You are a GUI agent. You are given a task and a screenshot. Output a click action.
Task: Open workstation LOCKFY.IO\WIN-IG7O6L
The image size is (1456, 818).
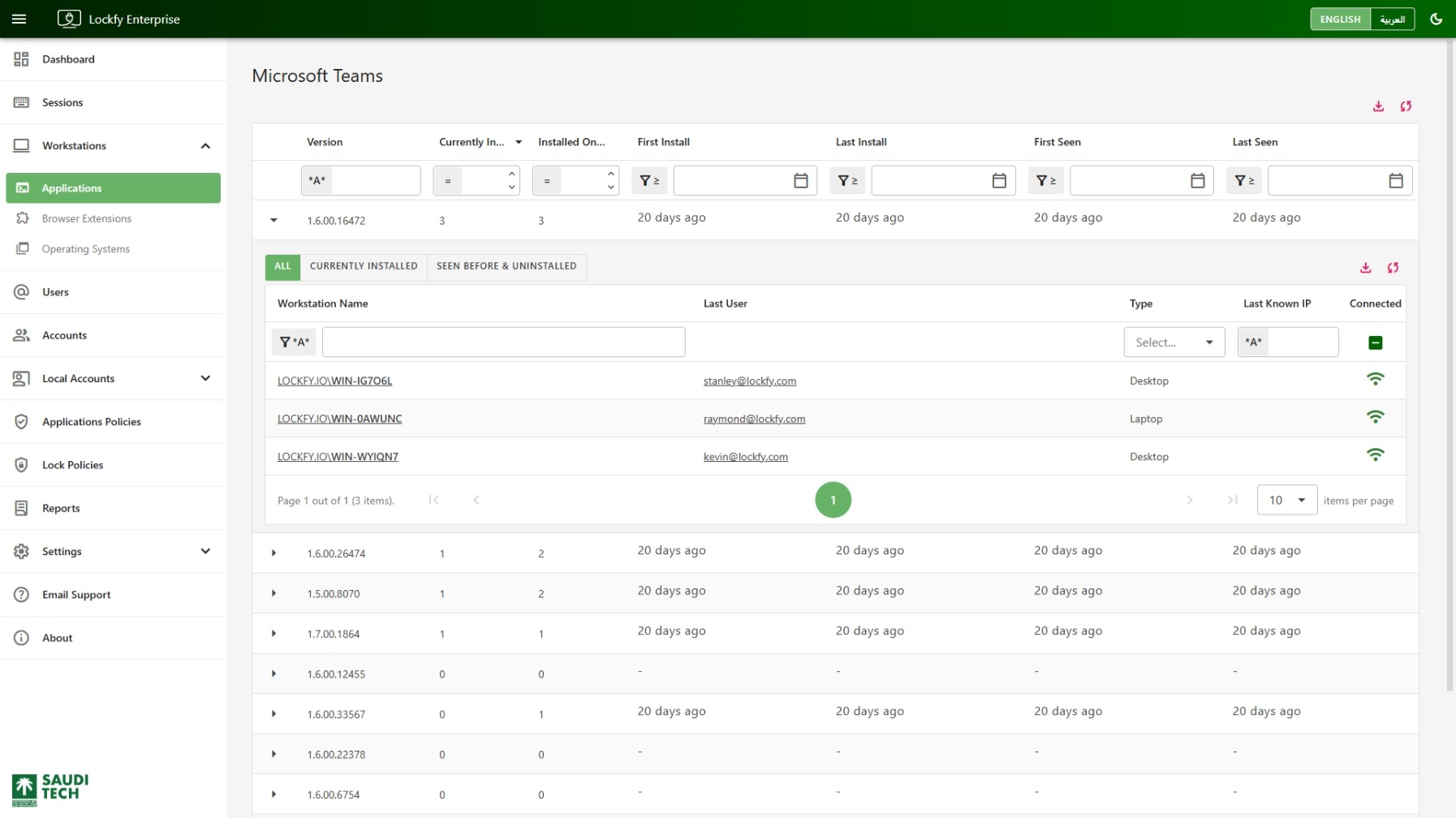click(x=334, y=381)
